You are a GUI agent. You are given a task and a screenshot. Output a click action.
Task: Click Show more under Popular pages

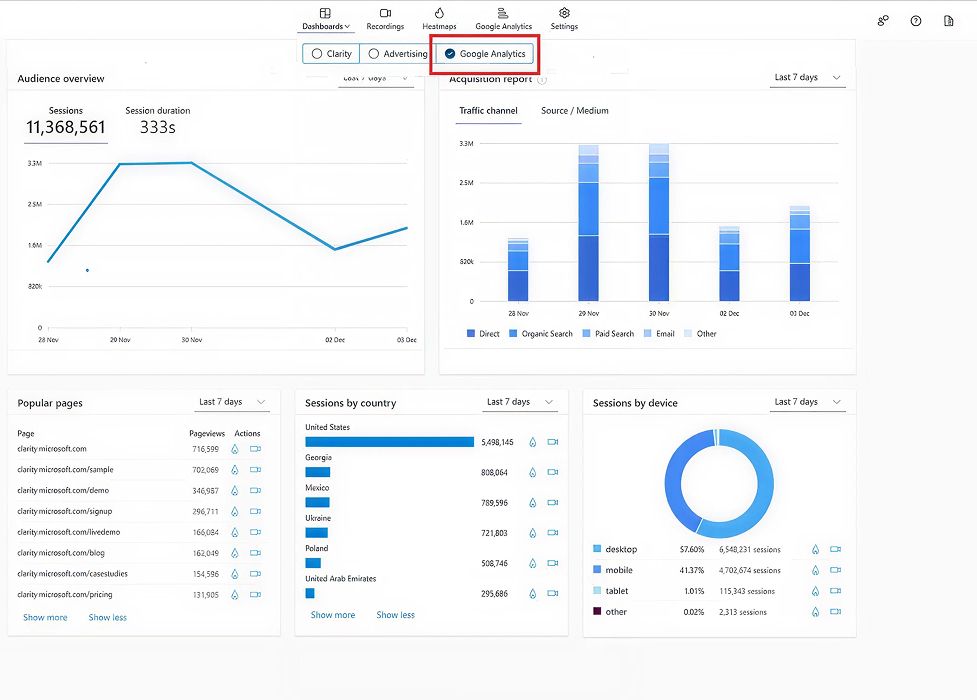tap(44, 617)
